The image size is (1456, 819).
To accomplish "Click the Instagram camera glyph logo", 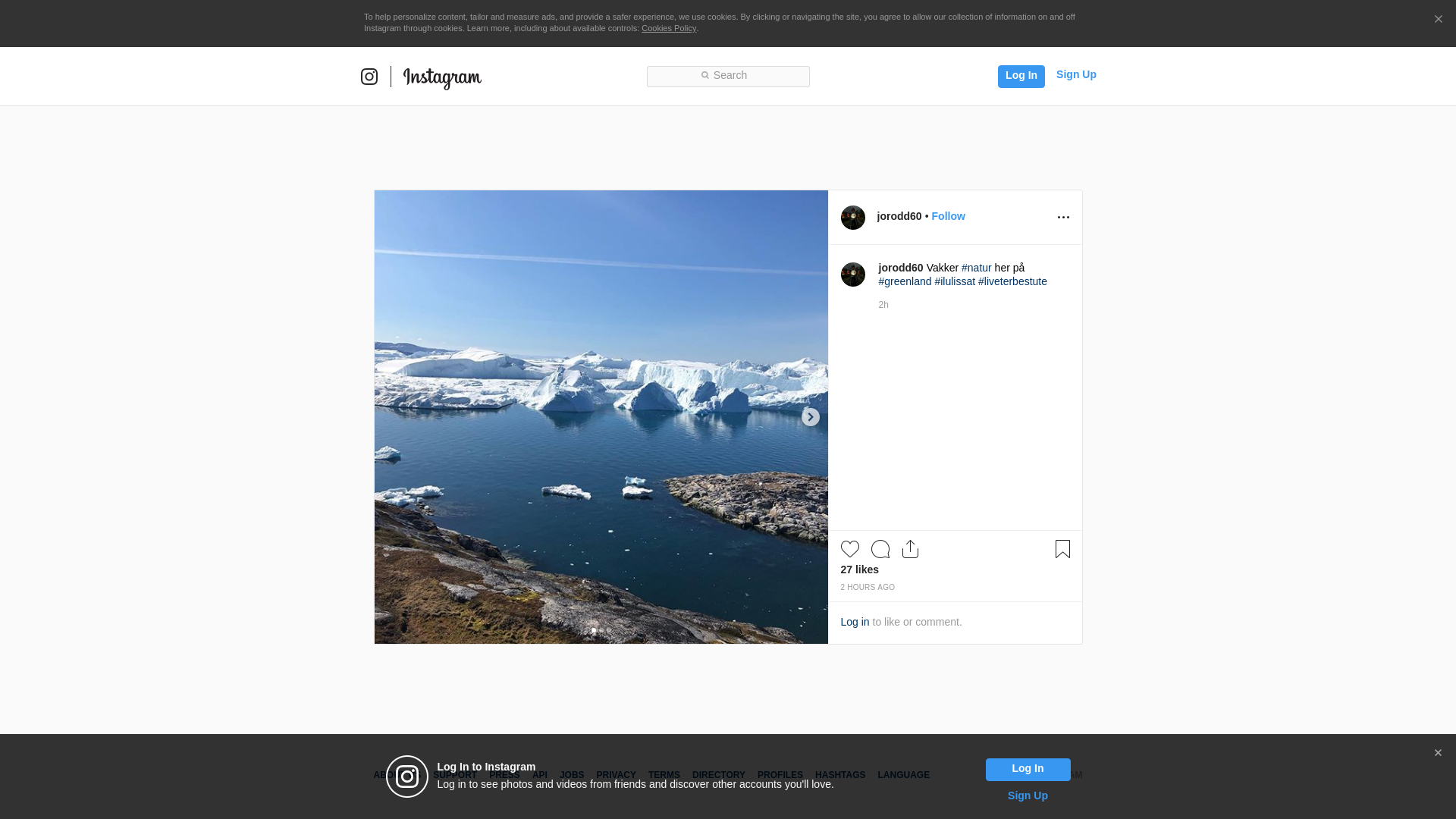I will click(x=369, y=77).
